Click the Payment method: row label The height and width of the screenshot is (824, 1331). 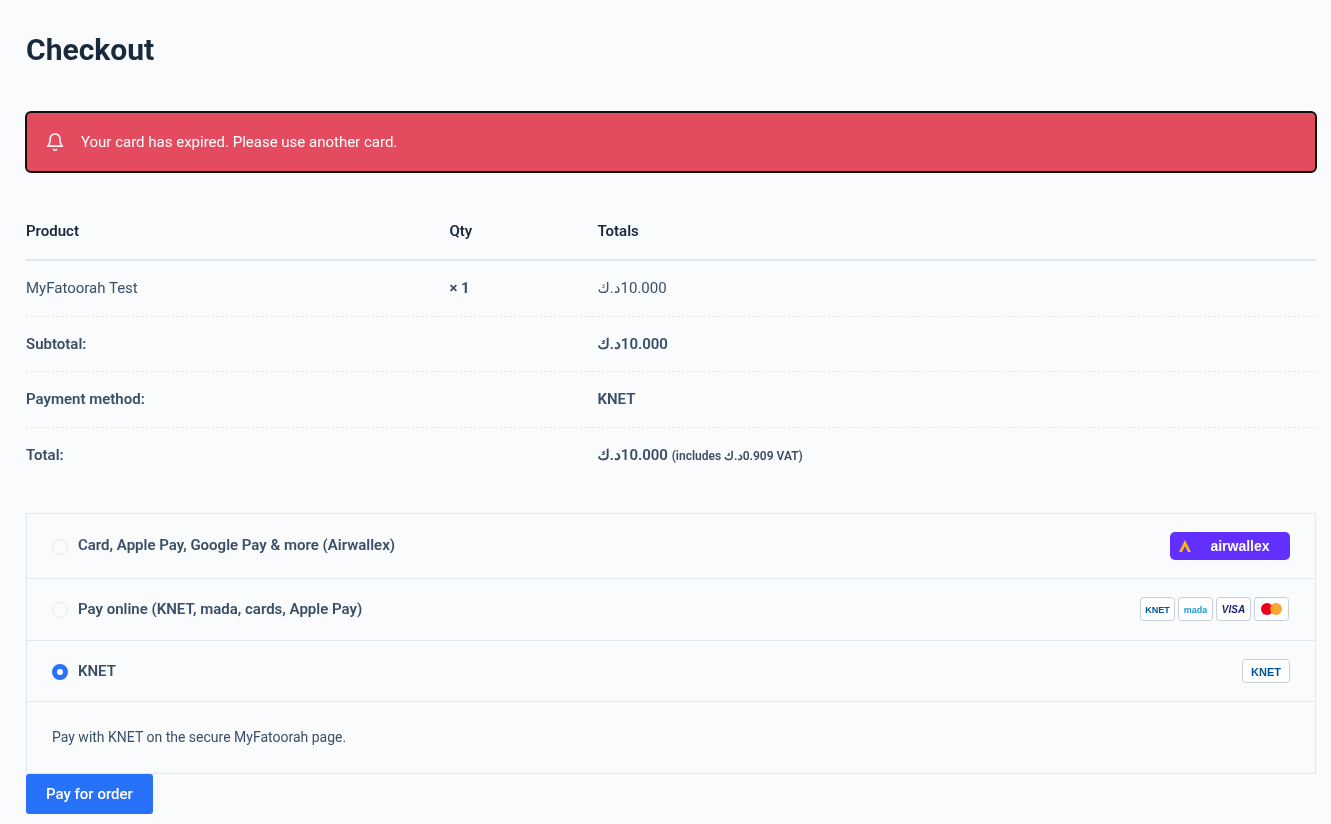click(85, 399)
